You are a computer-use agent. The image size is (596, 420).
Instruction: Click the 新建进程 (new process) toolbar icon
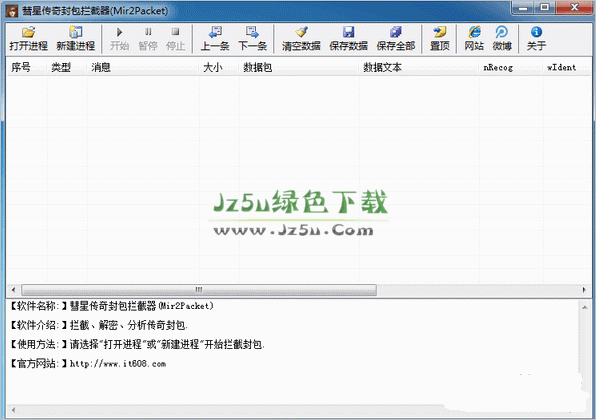(x=75, y=39)
